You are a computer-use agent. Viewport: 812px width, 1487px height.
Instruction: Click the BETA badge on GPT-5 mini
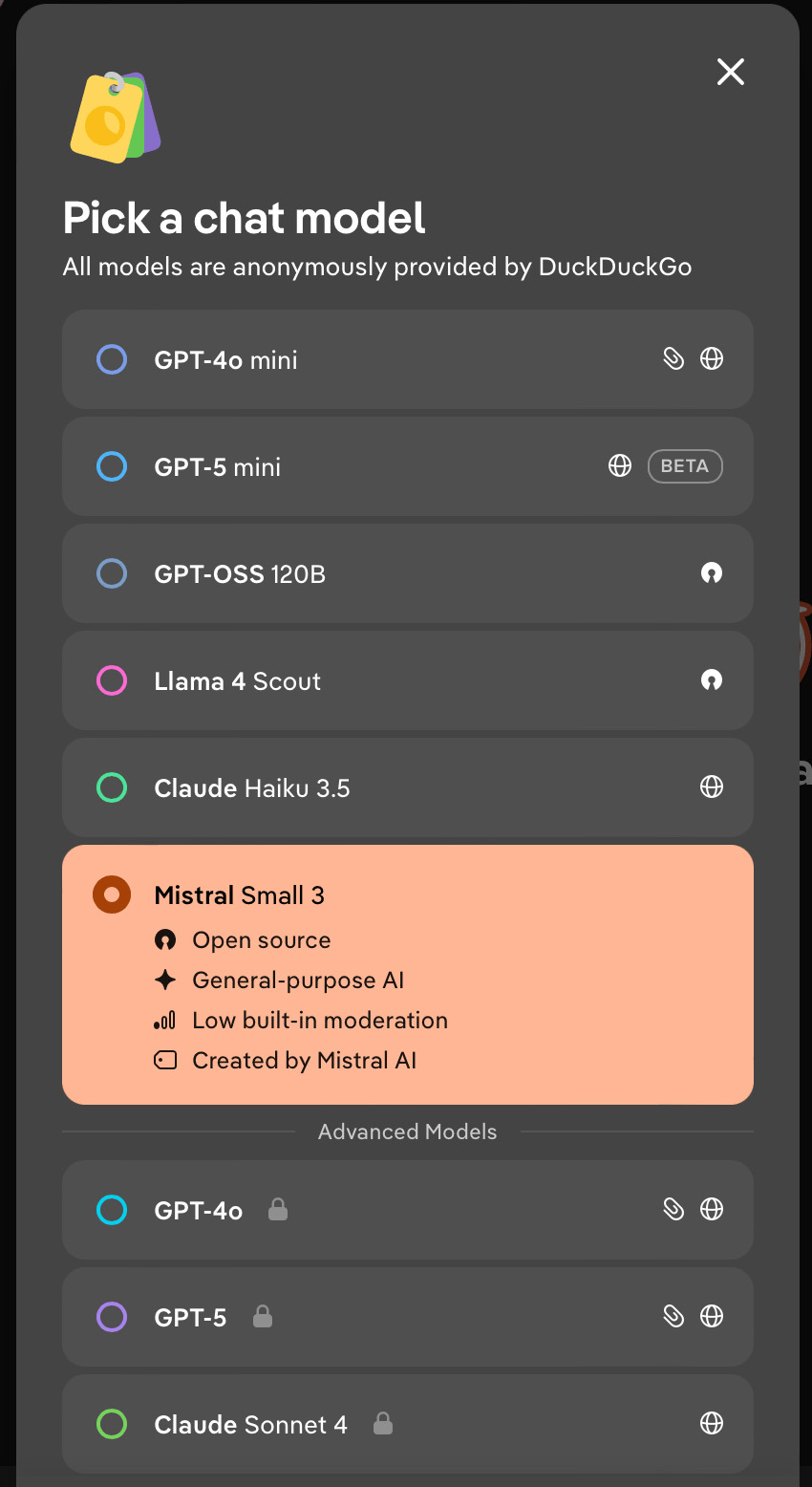(x=685, y=466)
